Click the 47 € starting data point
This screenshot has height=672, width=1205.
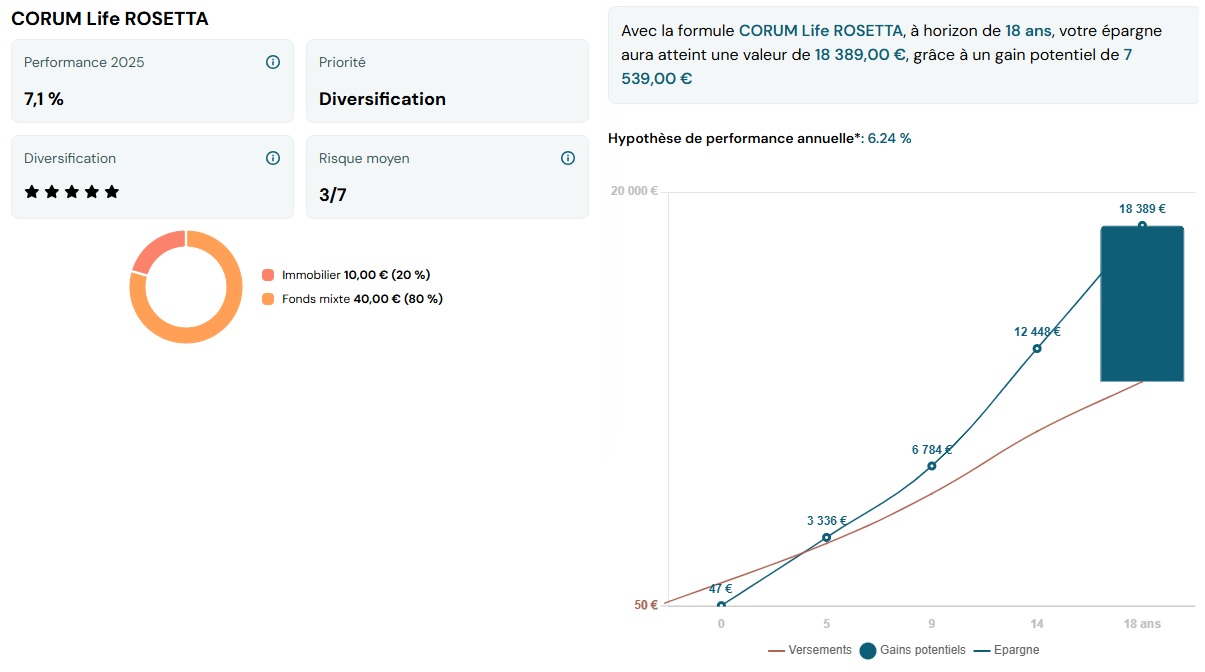tap(721, 605)
